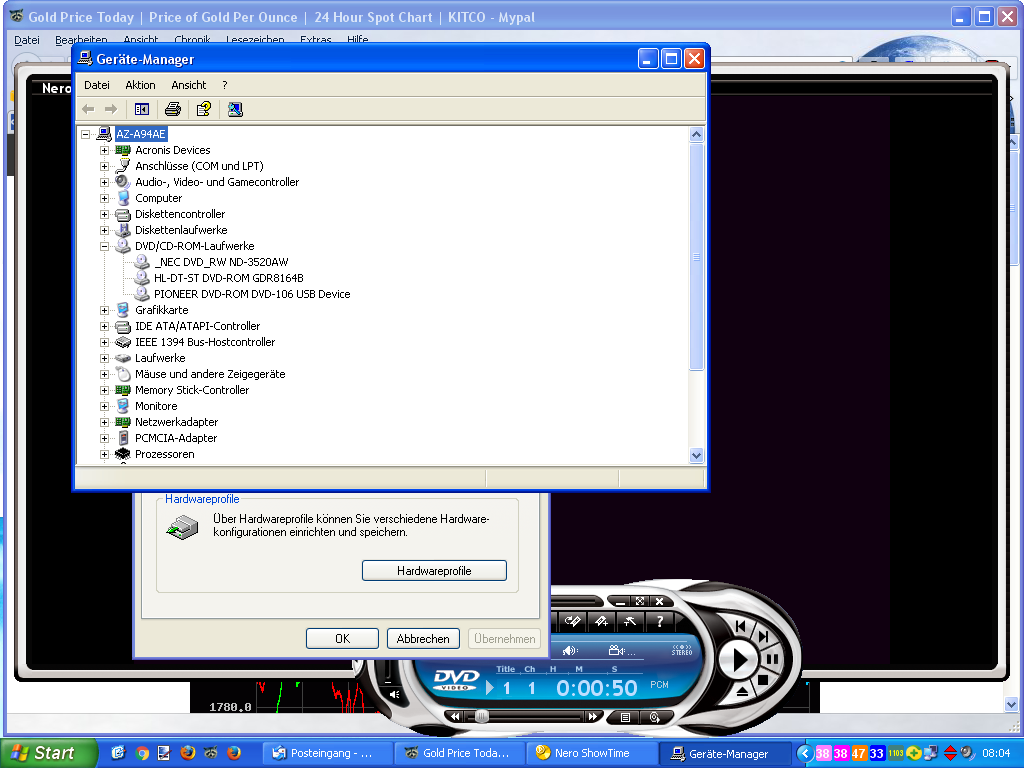Switch to Nero ShowTime taskbar button

592,753
